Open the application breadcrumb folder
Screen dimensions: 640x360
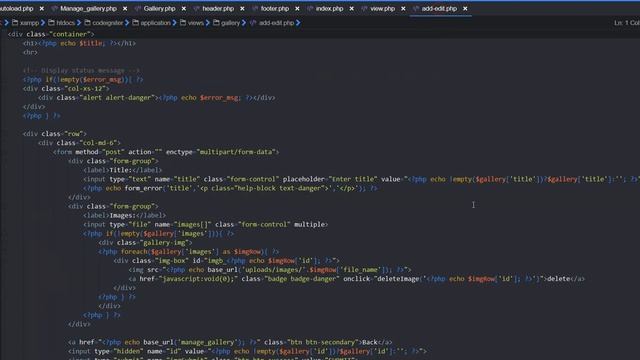coord(156,23)
